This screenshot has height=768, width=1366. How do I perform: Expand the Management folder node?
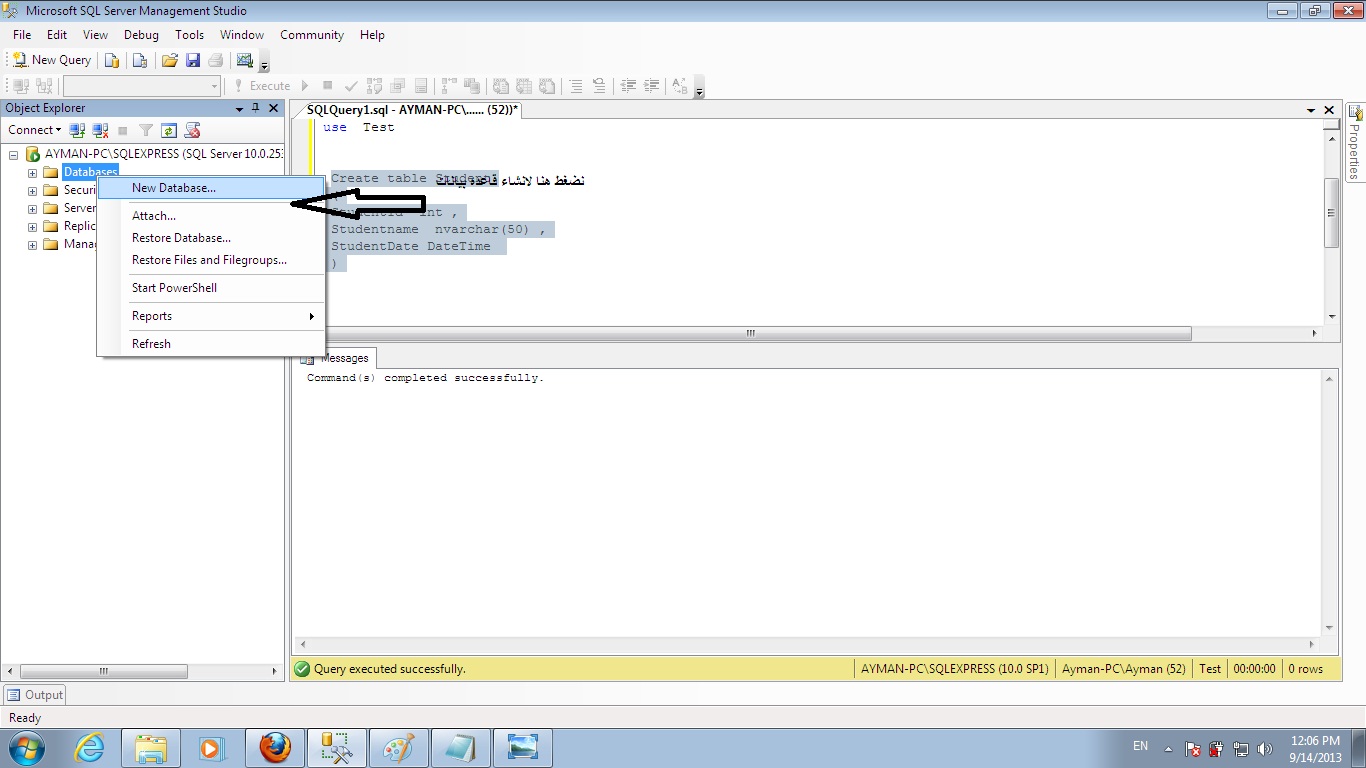[32, 244]
